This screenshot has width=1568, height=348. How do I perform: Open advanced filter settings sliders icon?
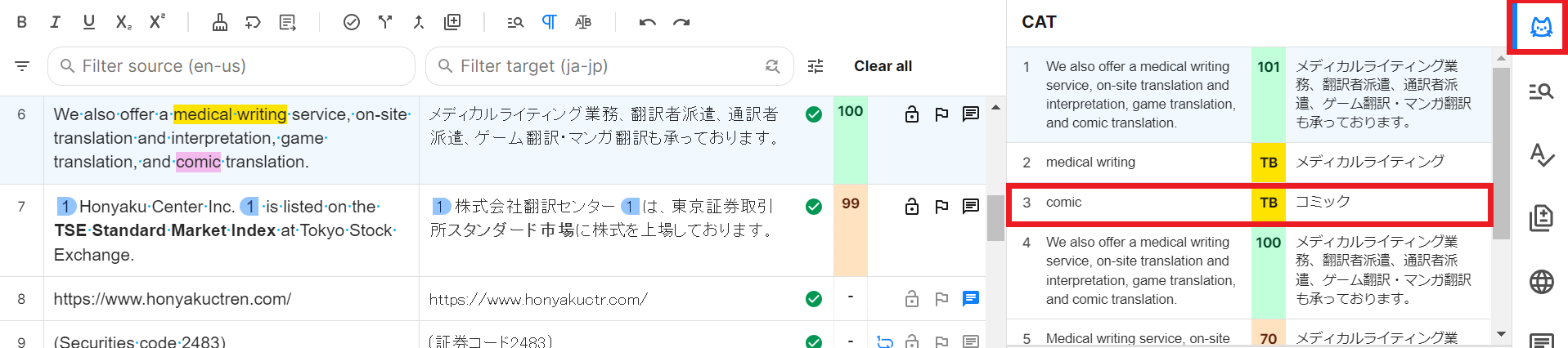815,66
